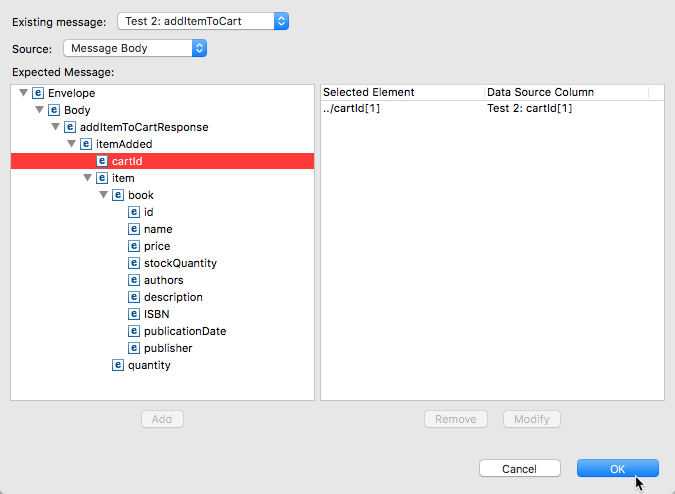Viewport: 675px width, 494px height.
Task: Click the Envelope element icon
Action: (x=38, y=93)
